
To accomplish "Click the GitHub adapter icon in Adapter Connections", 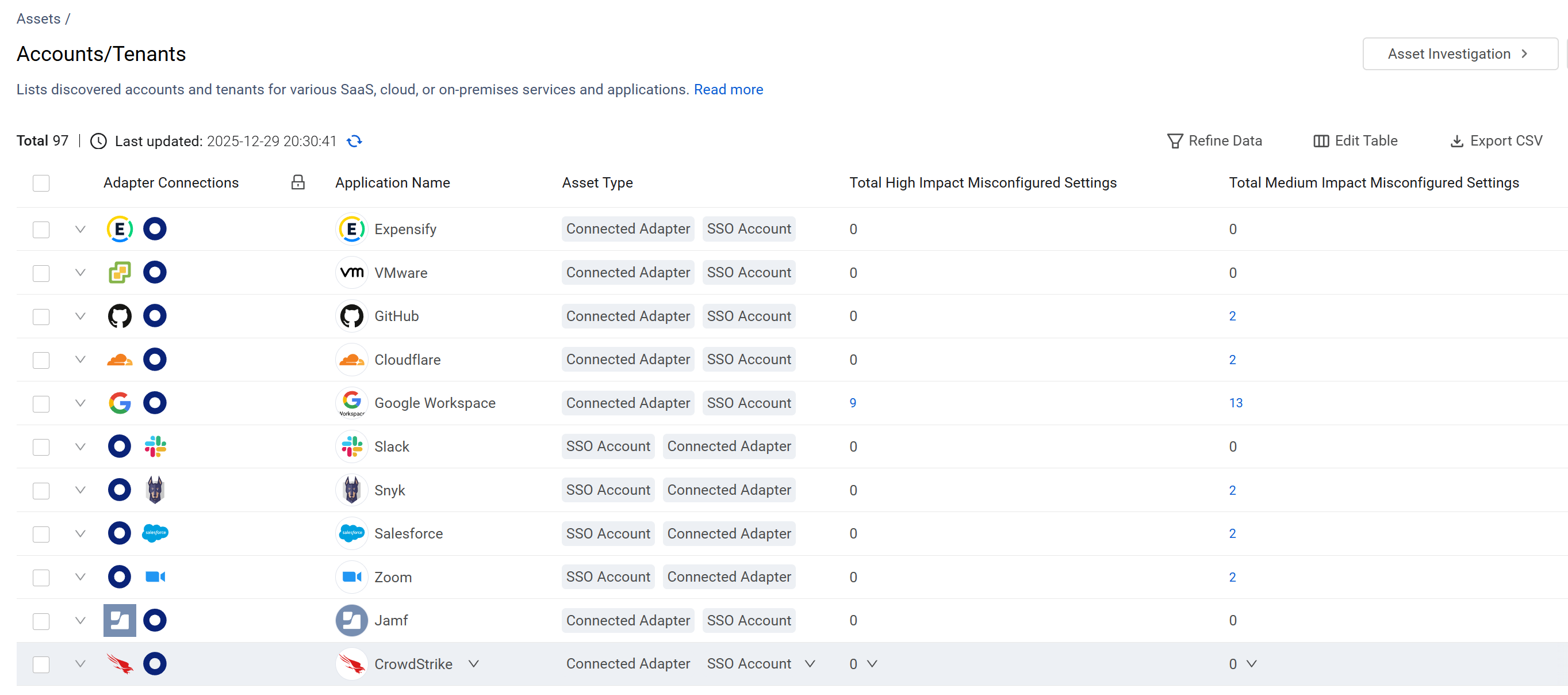I will [119, 316].
